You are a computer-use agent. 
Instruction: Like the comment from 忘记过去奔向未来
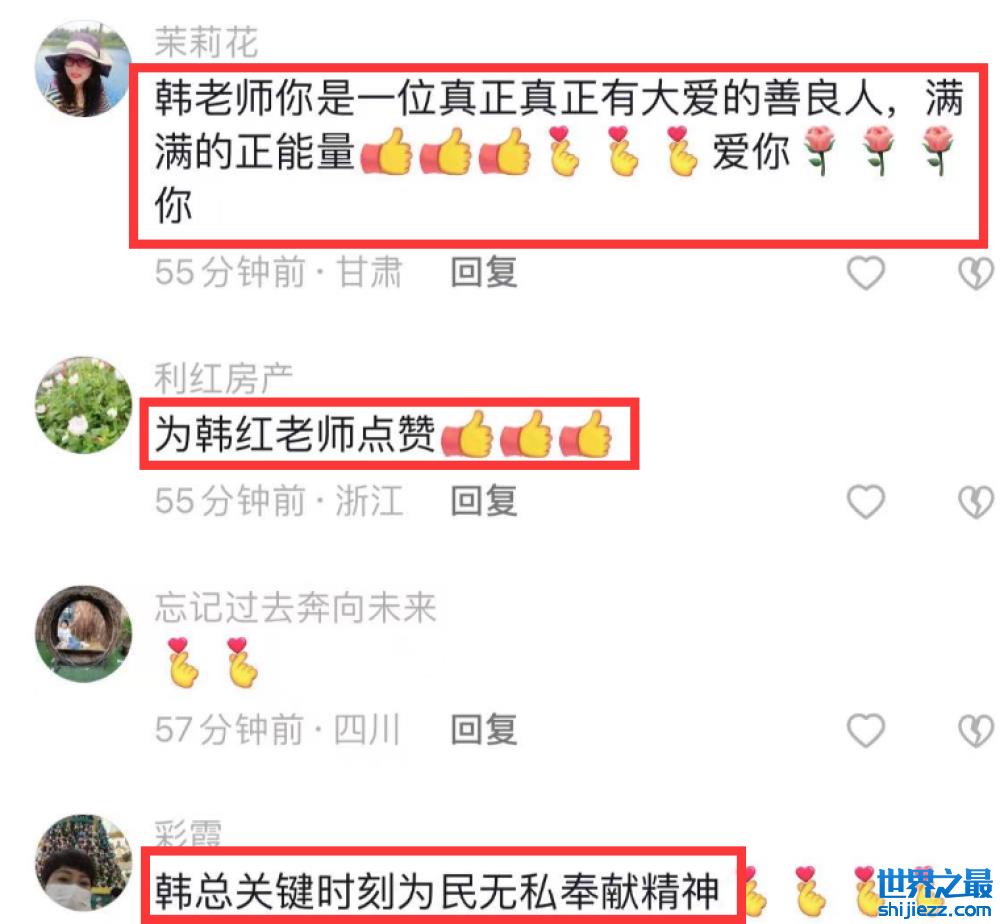(x=865, y=730)
